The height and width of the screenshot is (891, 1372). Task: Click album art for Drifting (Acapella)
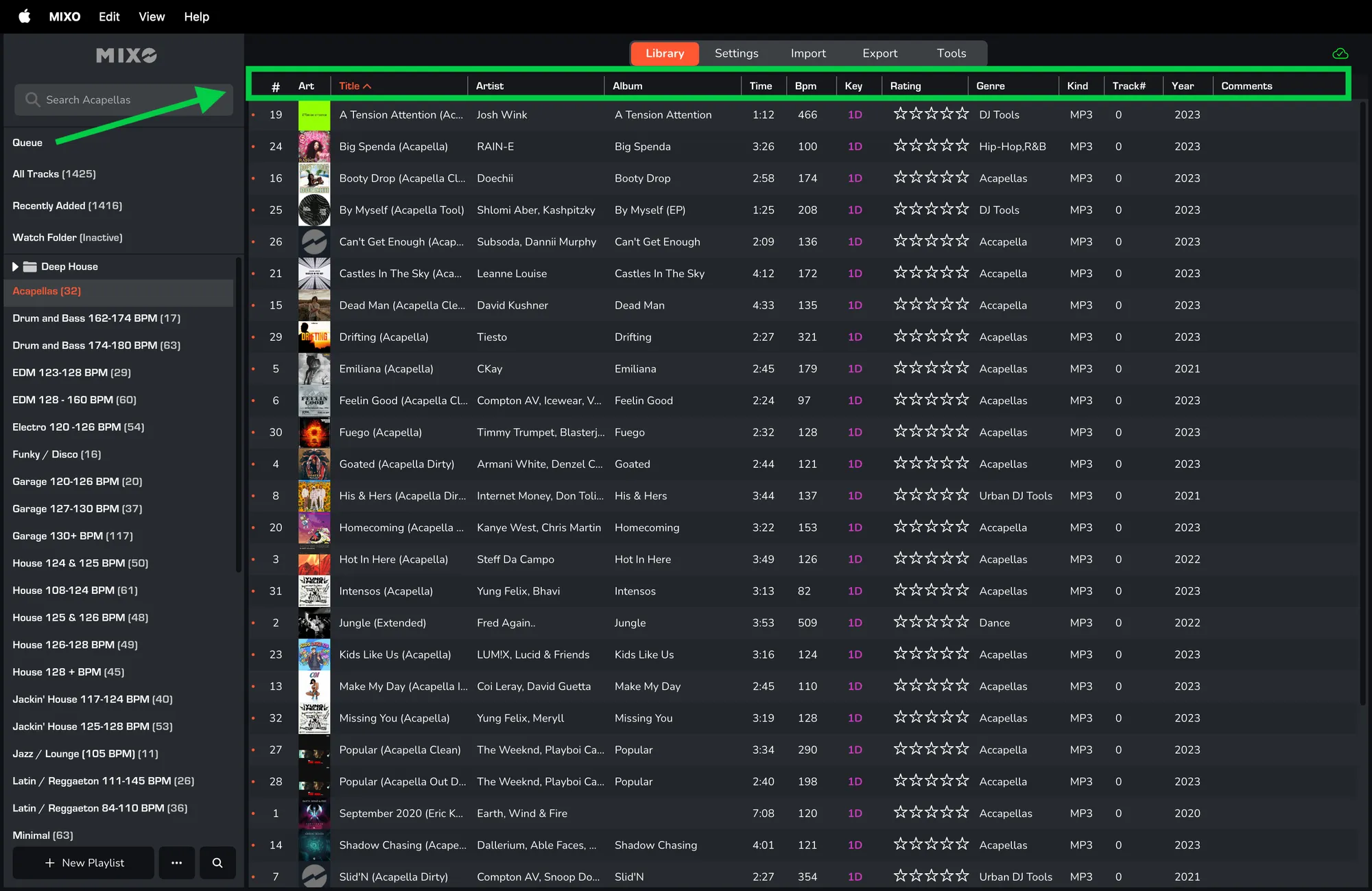point(314,337)
